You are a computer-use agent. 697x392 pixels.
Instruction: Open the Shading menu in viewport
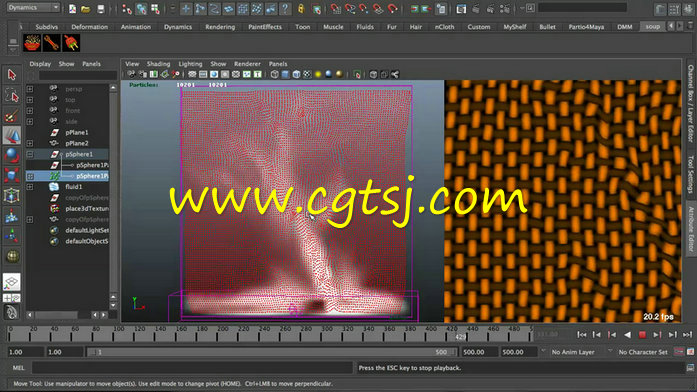(x=158, y=64)
